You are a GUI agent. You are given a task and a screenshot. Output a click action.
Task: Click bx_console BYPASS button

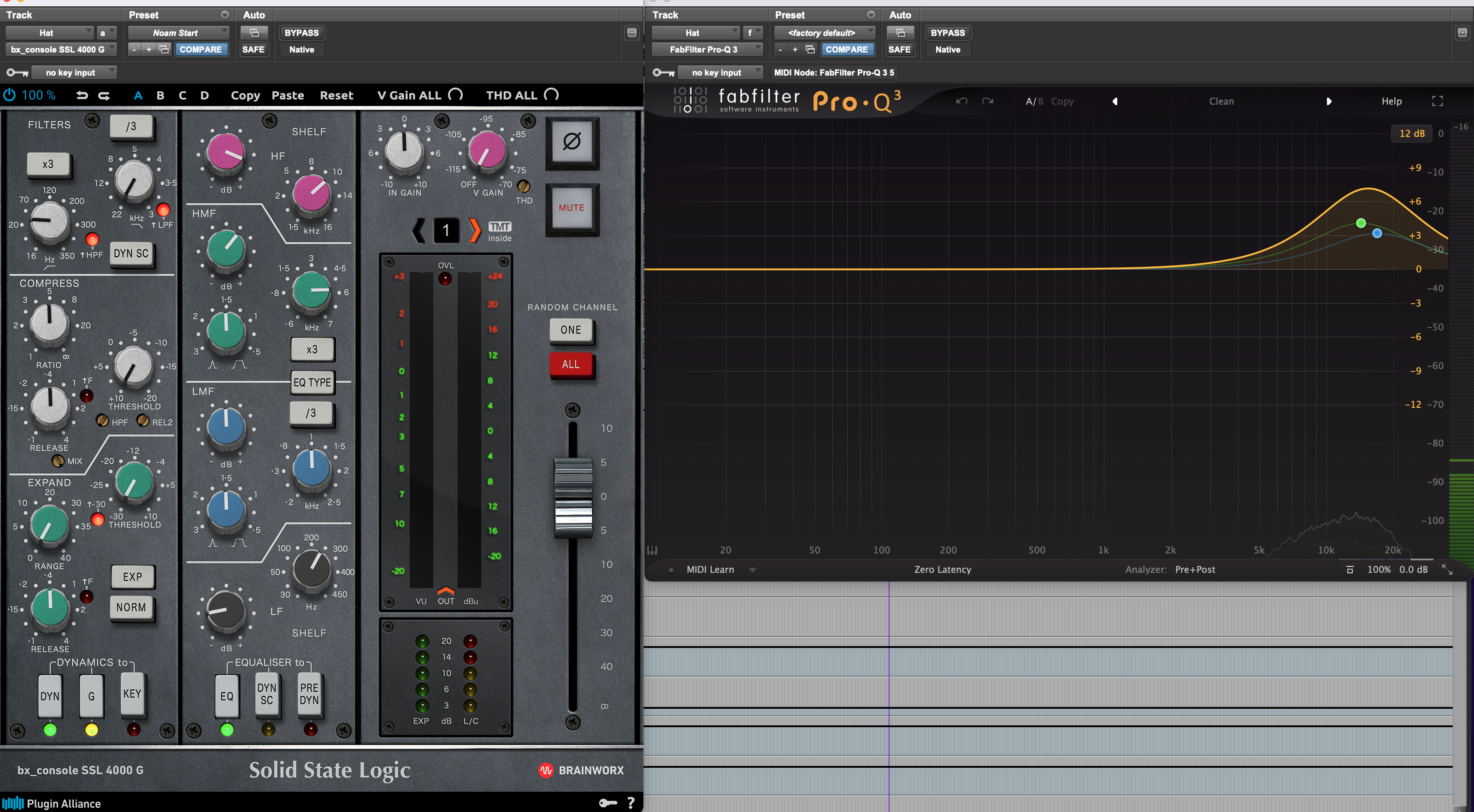click(x=301, y=33)
